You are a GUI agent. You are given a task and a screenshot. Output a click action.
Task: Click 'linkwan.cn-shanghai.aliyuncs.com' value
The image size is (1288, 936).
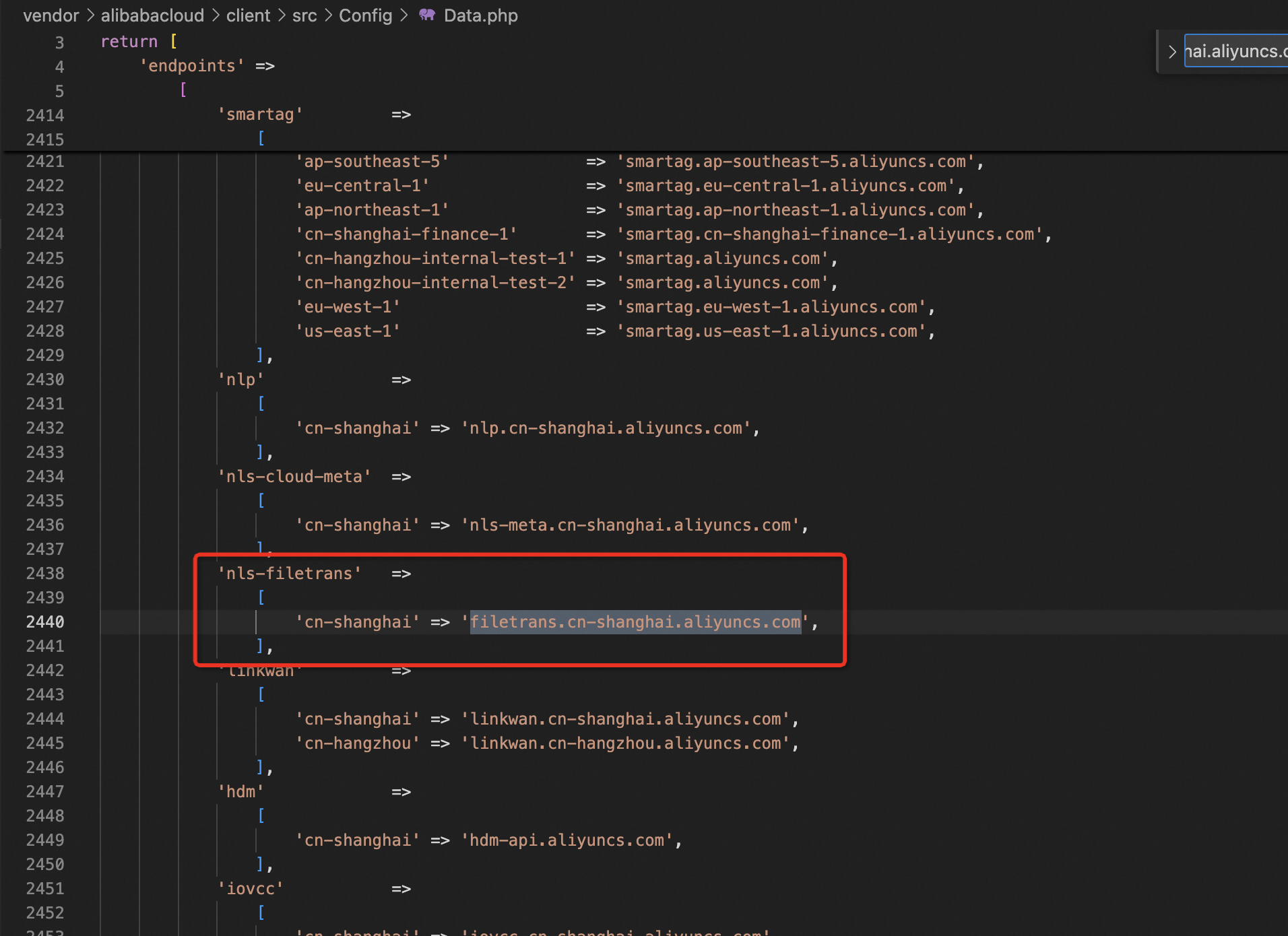pos(626,719)
